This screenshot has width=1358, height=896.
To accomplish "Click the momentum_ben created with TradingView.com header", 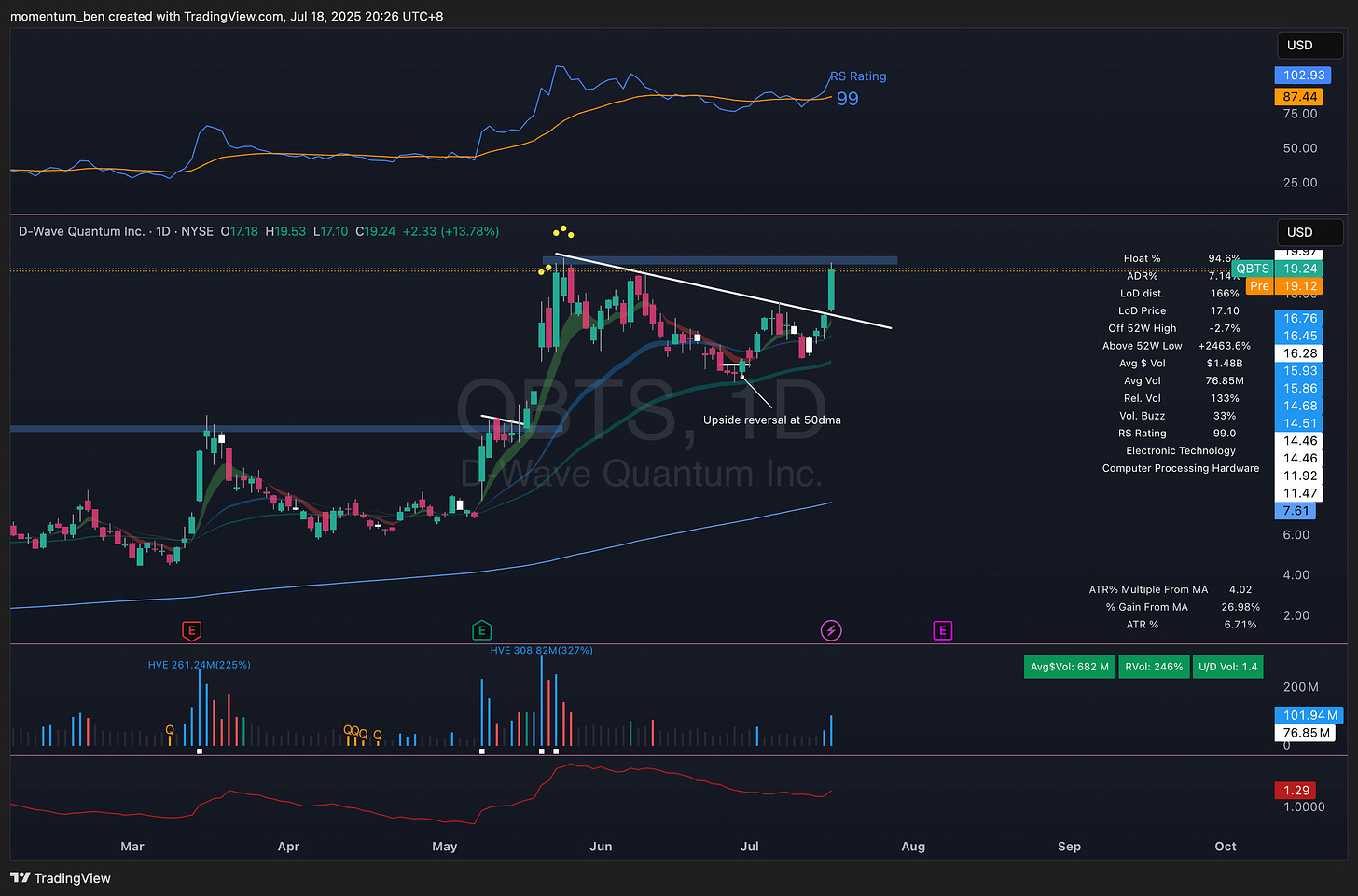I will (x=227, y=16).
